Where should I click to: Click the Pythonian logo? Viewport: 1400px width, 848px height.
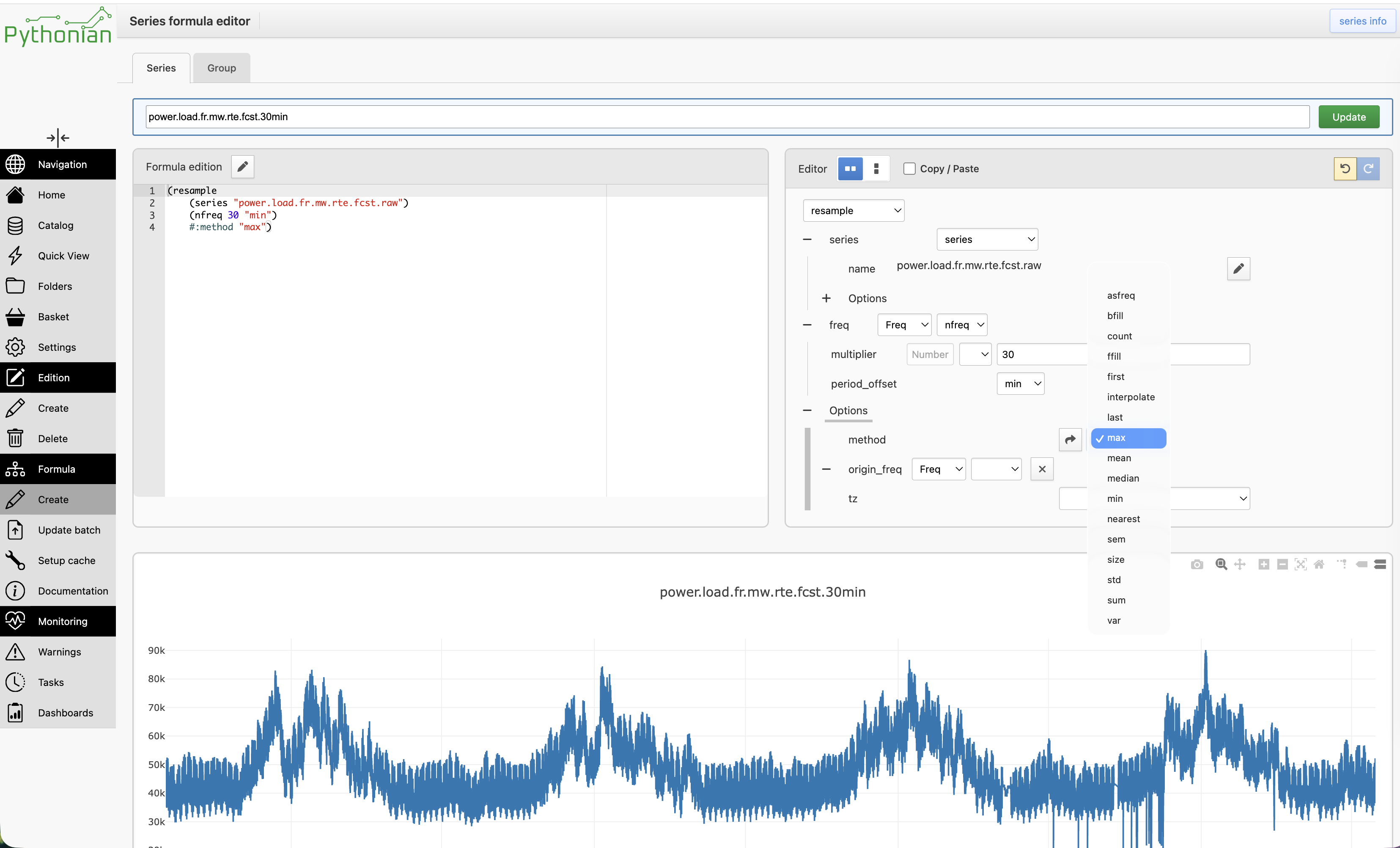58,27
